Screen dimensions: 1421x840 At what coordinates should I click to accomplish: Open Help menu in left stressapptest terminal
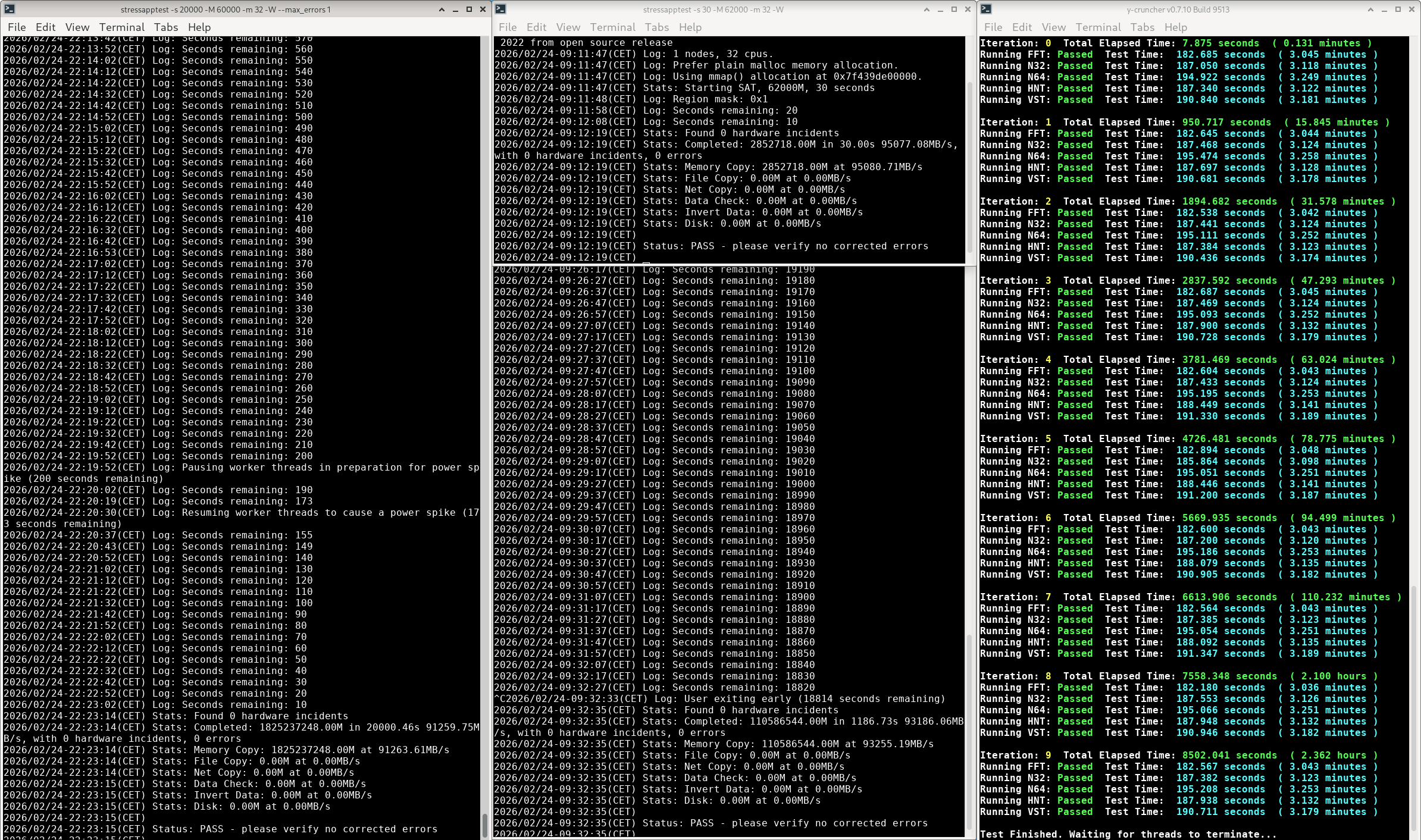coord(199,27)
